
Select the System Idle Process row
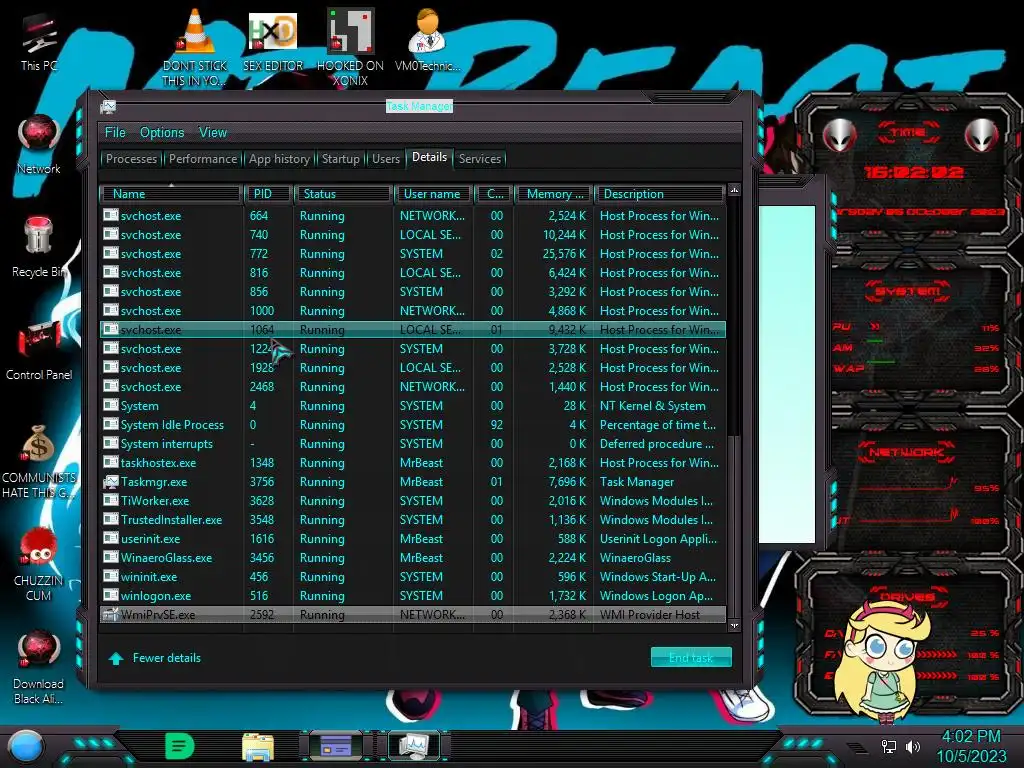tap(413, 425)
